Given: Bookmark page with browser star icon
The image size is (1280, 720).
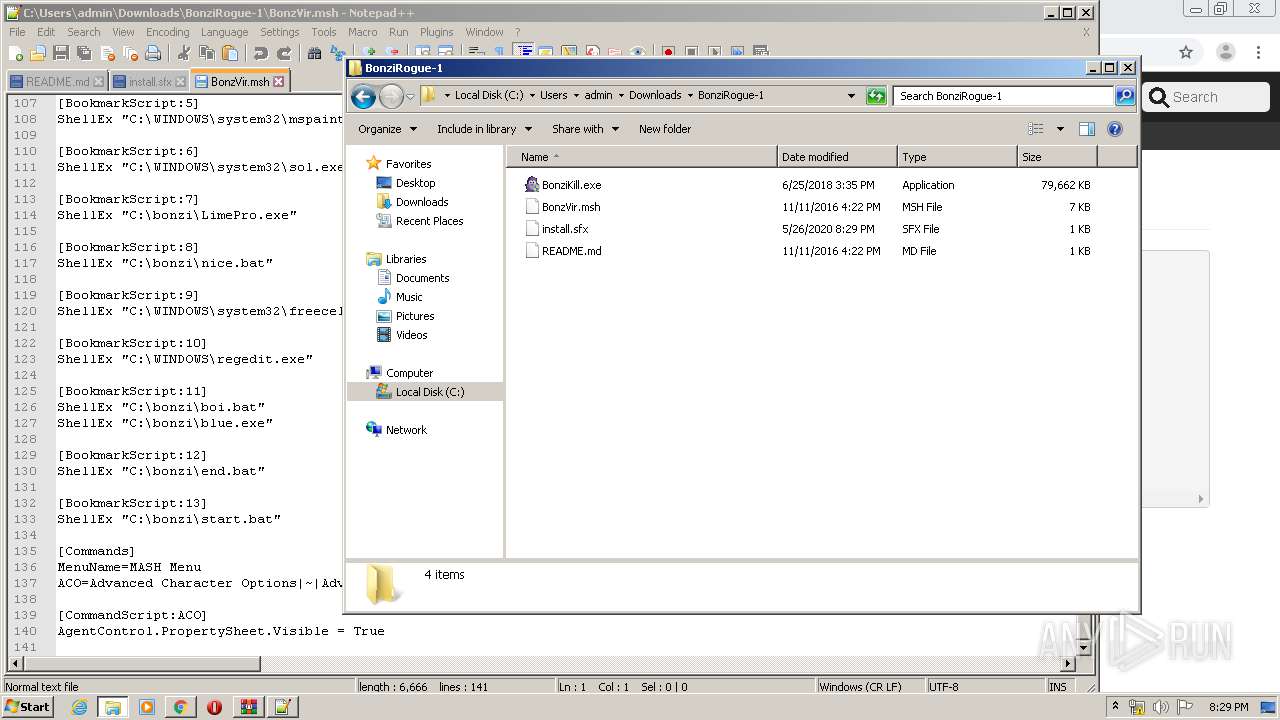Looking at the screenshot, I should coord(1186,52).
